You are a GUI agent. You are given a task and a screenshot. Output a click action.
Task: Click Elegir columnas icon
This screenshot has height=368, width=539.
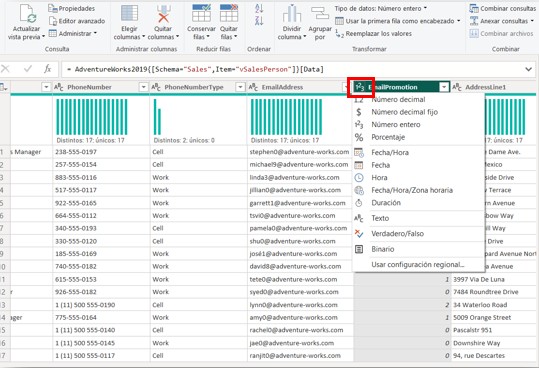tap(129, 13)
